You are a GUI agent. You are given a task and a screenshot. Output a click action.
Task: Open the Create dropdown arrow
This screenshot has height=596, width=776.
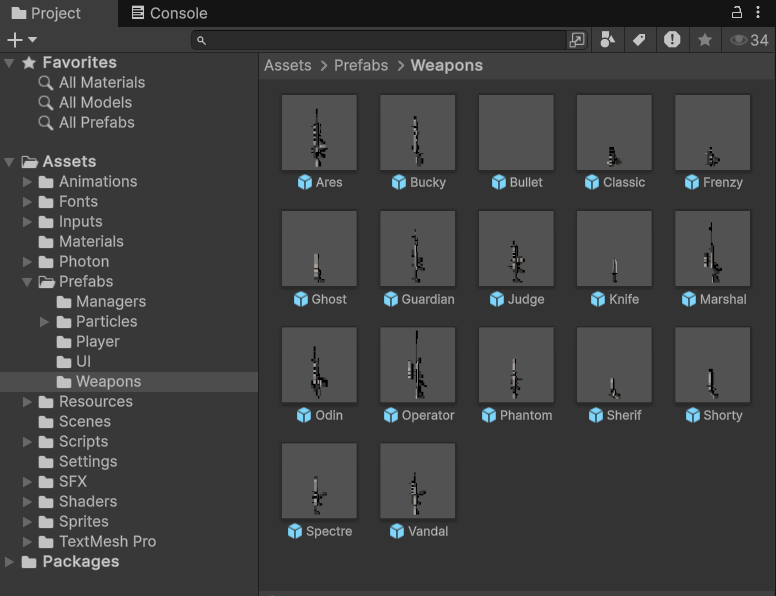33,40
